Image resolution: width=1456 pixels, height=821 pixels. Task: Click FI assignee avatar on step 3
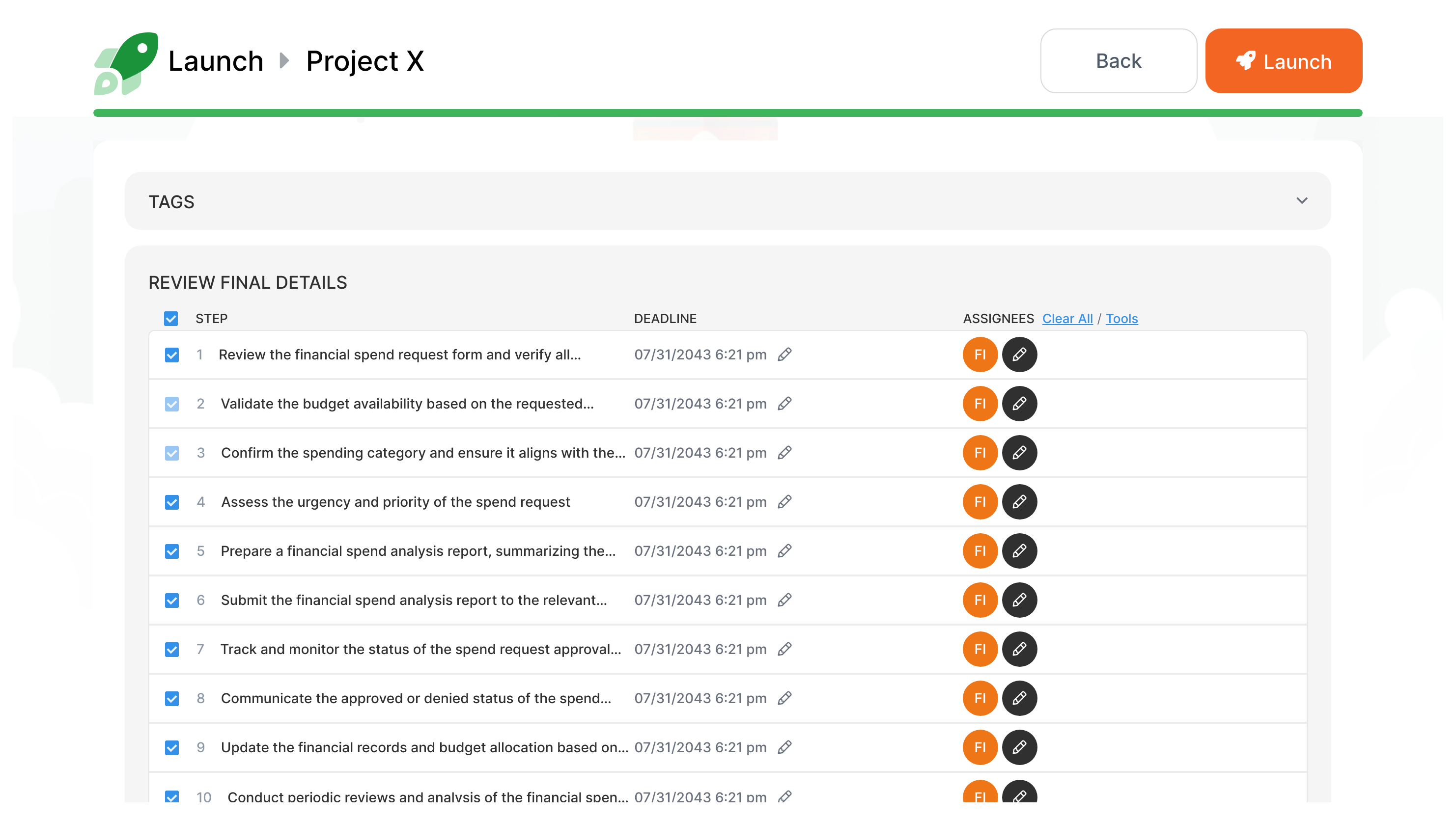(980, 453)
